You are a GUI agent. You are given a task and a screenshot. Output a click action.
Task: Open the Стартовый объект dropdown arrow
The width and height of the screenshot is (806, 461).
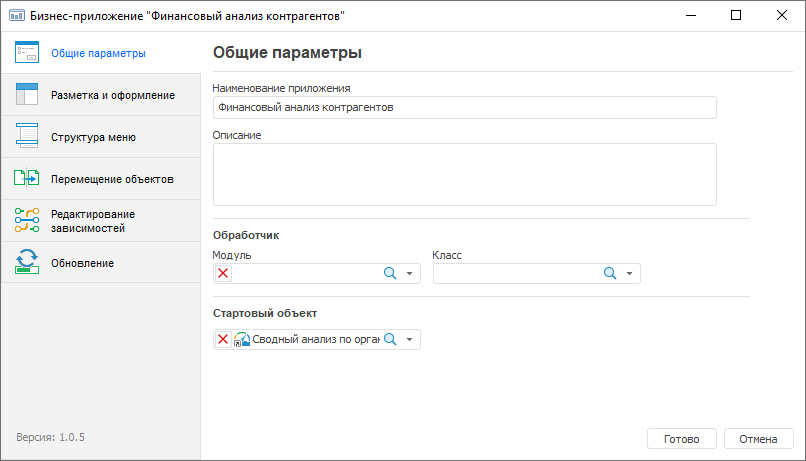tap(410, 340)
